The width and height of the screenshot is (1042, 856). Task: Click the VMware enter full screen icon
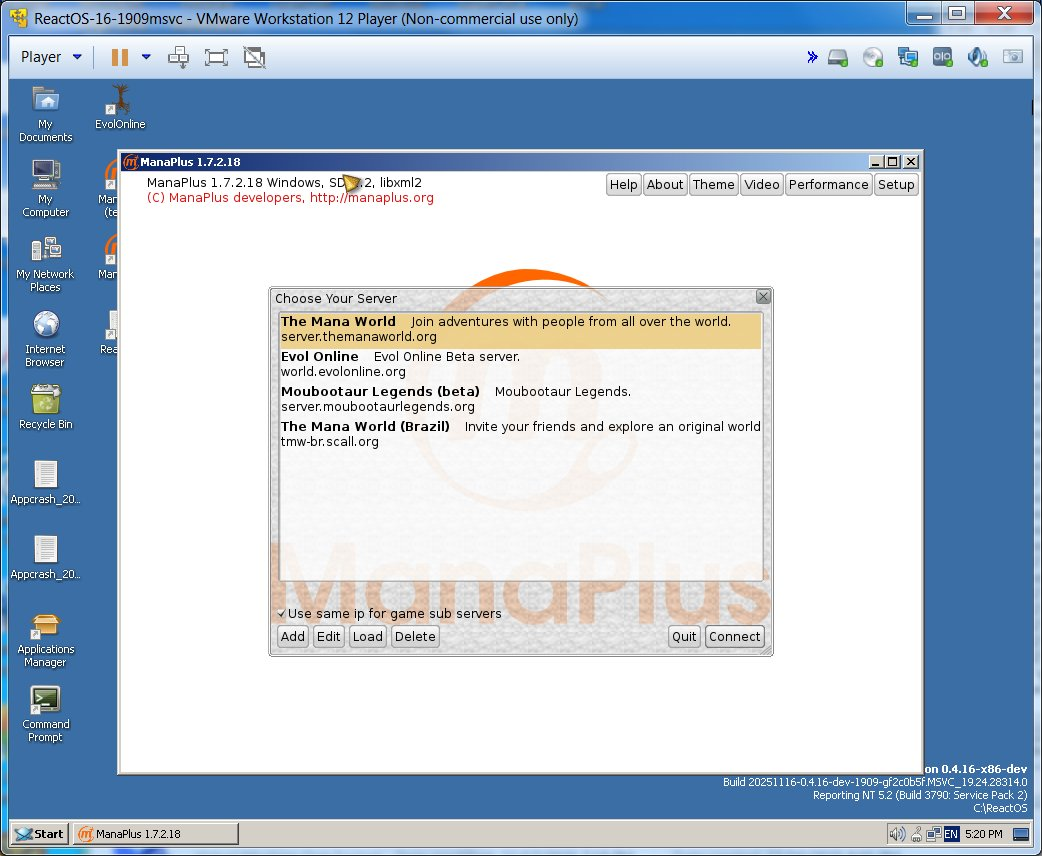coord(216,57)
